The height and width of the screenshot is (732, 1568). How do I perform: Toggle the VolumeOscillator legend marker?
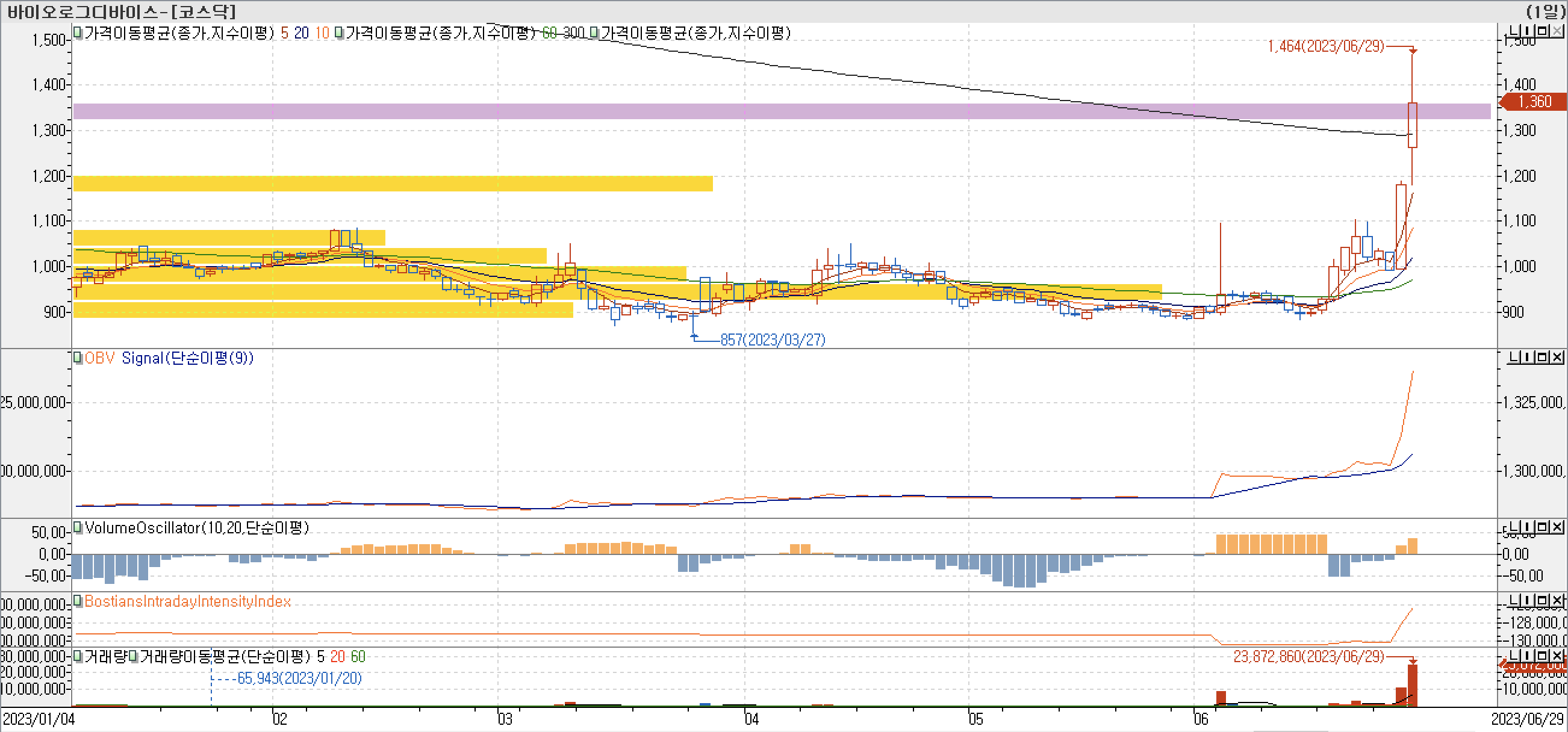(78, 527)
